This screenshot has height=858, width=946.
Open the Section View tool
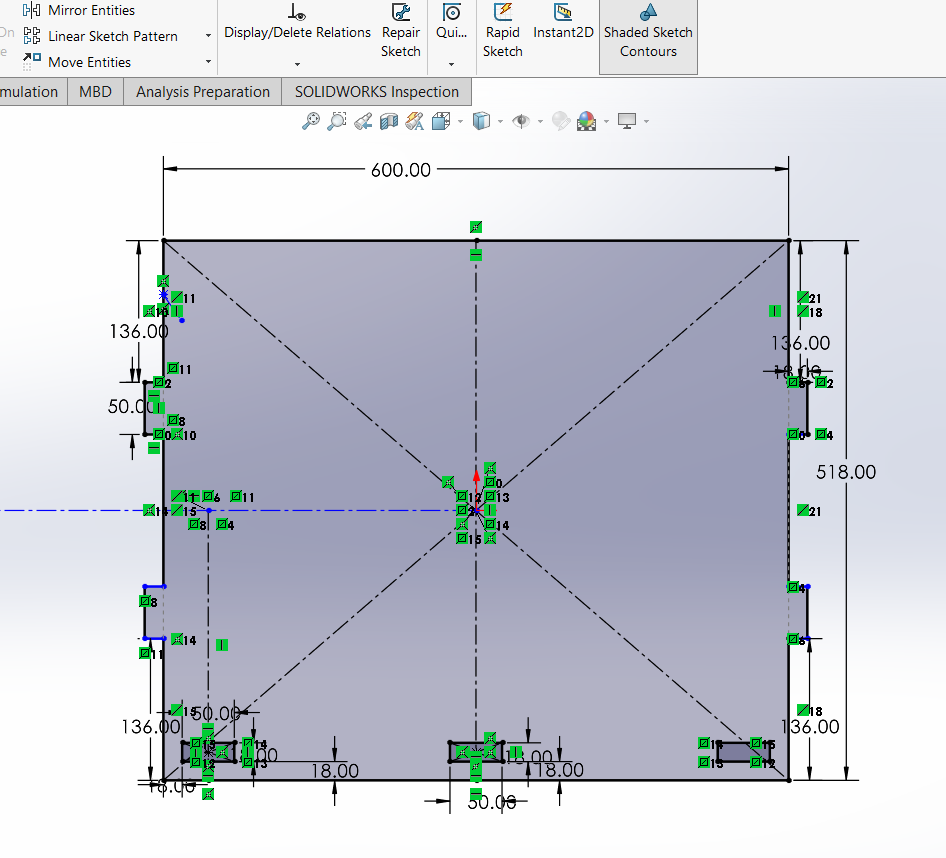click(389, 121)
